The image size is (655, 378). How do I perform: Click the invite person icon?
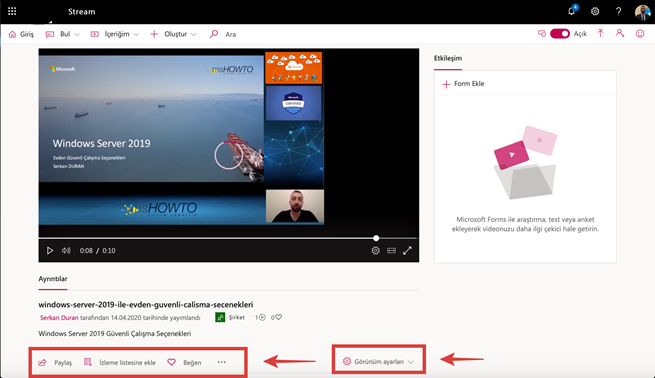pyautogui.click(x=620, y=33)
